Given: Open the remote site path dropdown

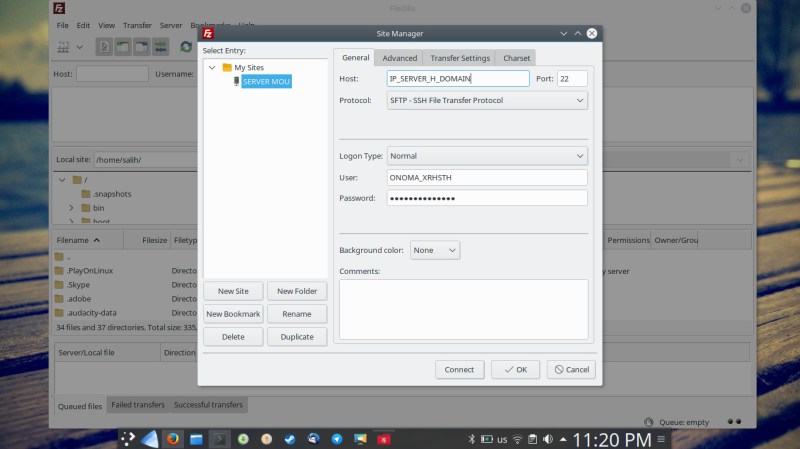Looking at the screenshot, I should pos(739,160).
